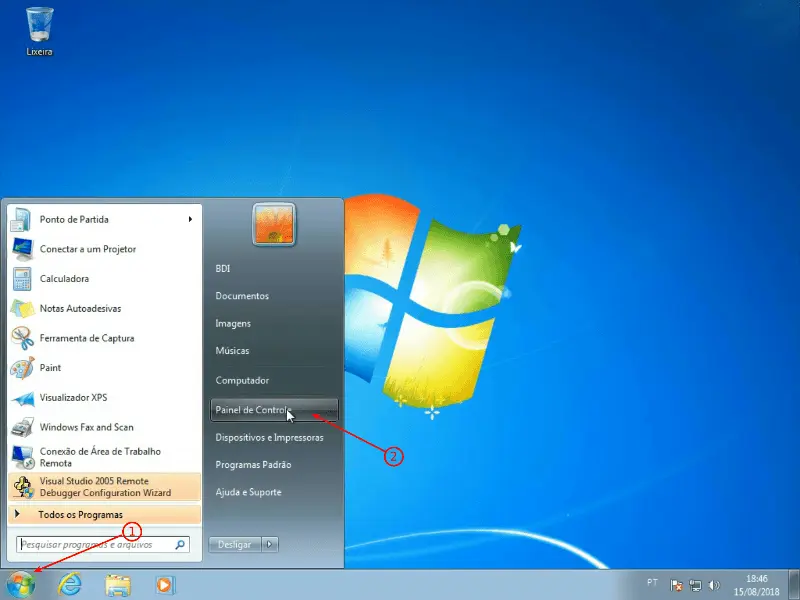Image resolution: width=800 pixels, height=600 pixels.
Task: Expand the Ponto de Partida submenu arrow
Action: coord(190,219)
